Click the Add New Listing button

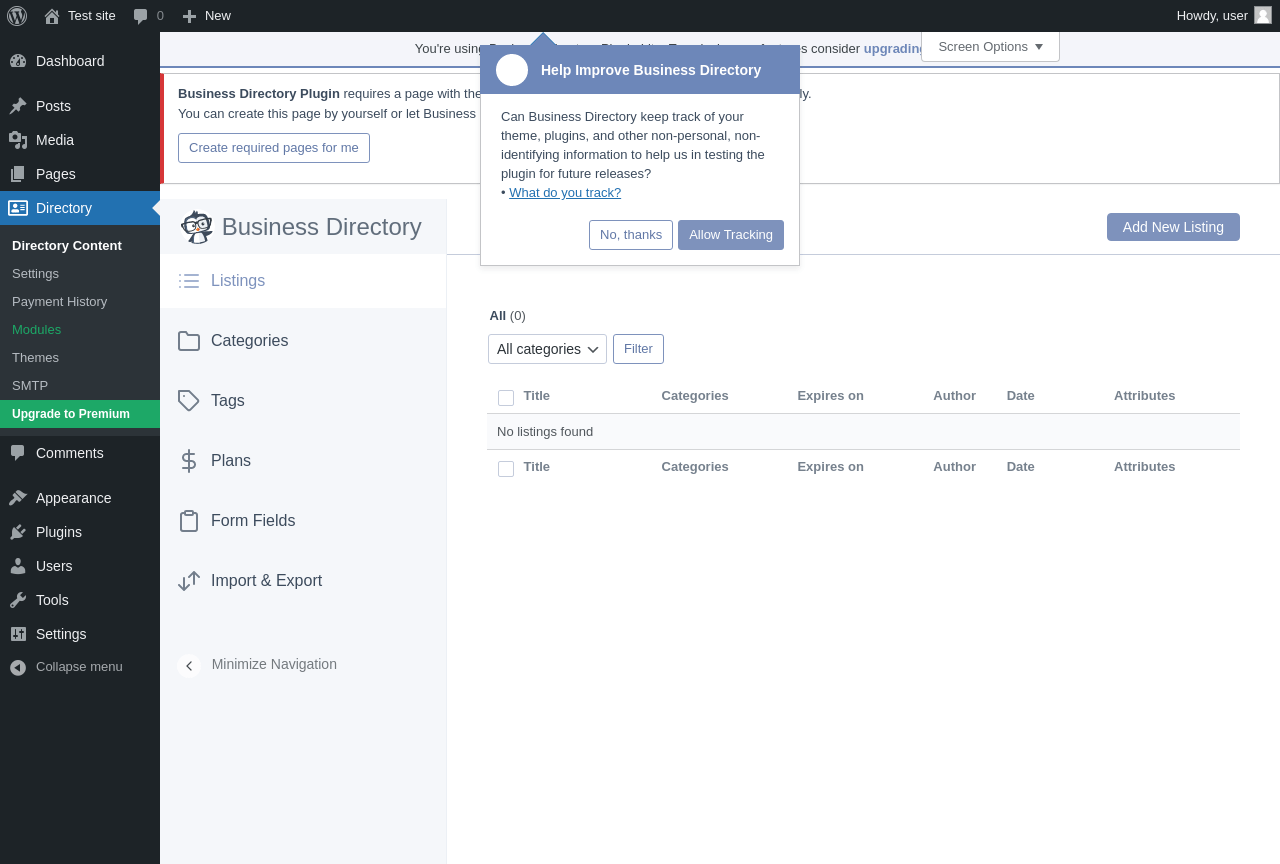coord(1173,227)
